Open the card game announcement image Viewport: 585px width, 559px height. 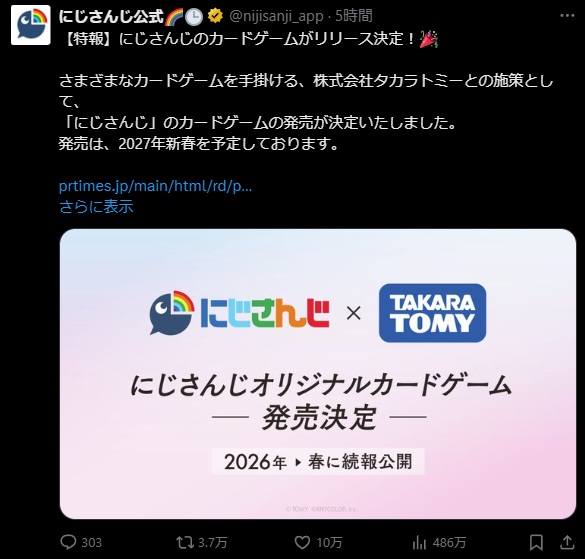click(318, 374)
